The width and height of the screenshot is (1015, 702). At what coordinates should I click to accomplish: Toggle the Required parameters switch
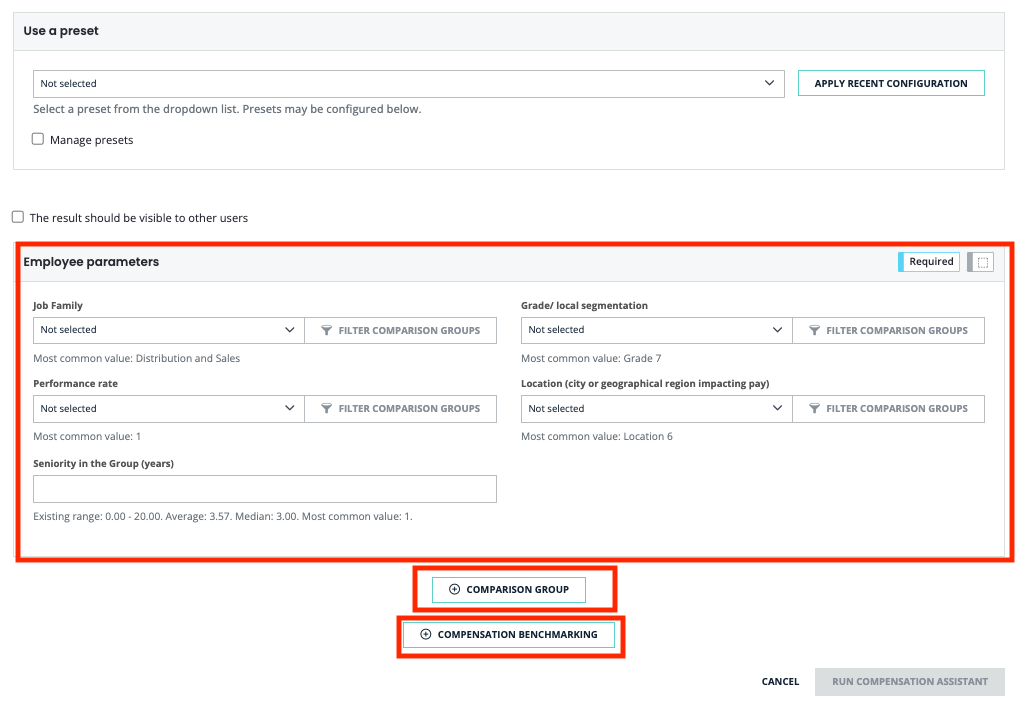click(x=929, y=262)
